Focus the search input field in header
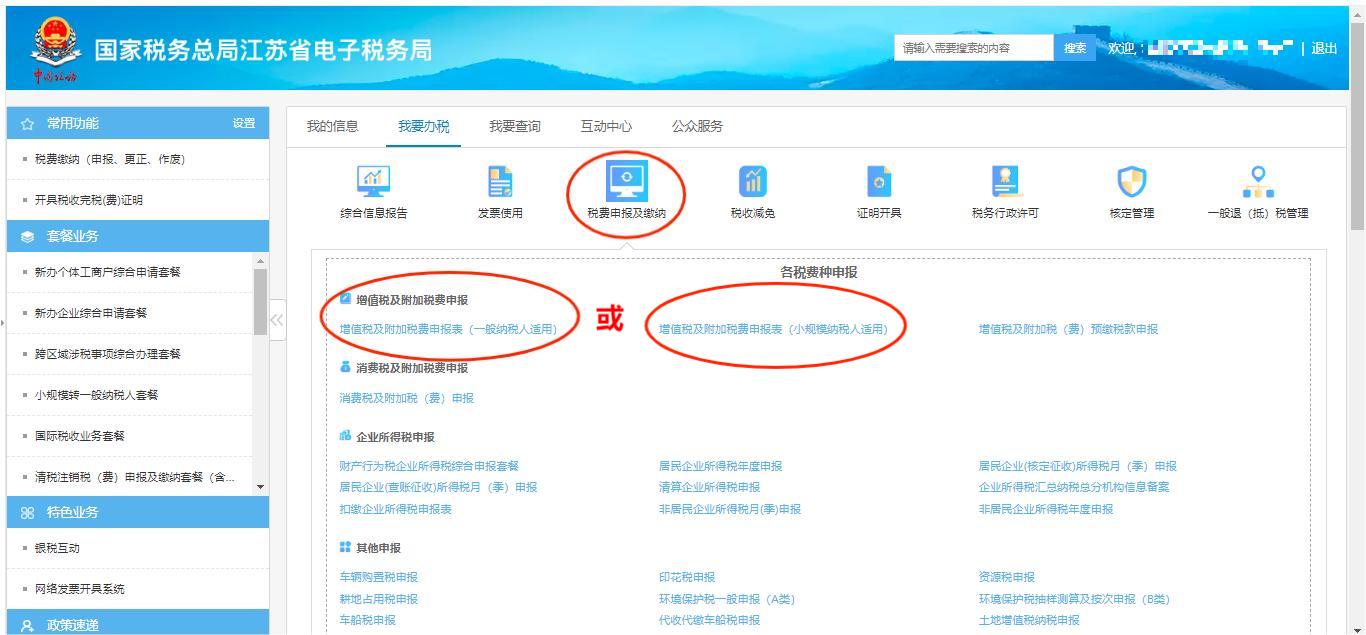The height and width of the screenshot is (635, 1366). pyautogui.click(x=974, y=48)
